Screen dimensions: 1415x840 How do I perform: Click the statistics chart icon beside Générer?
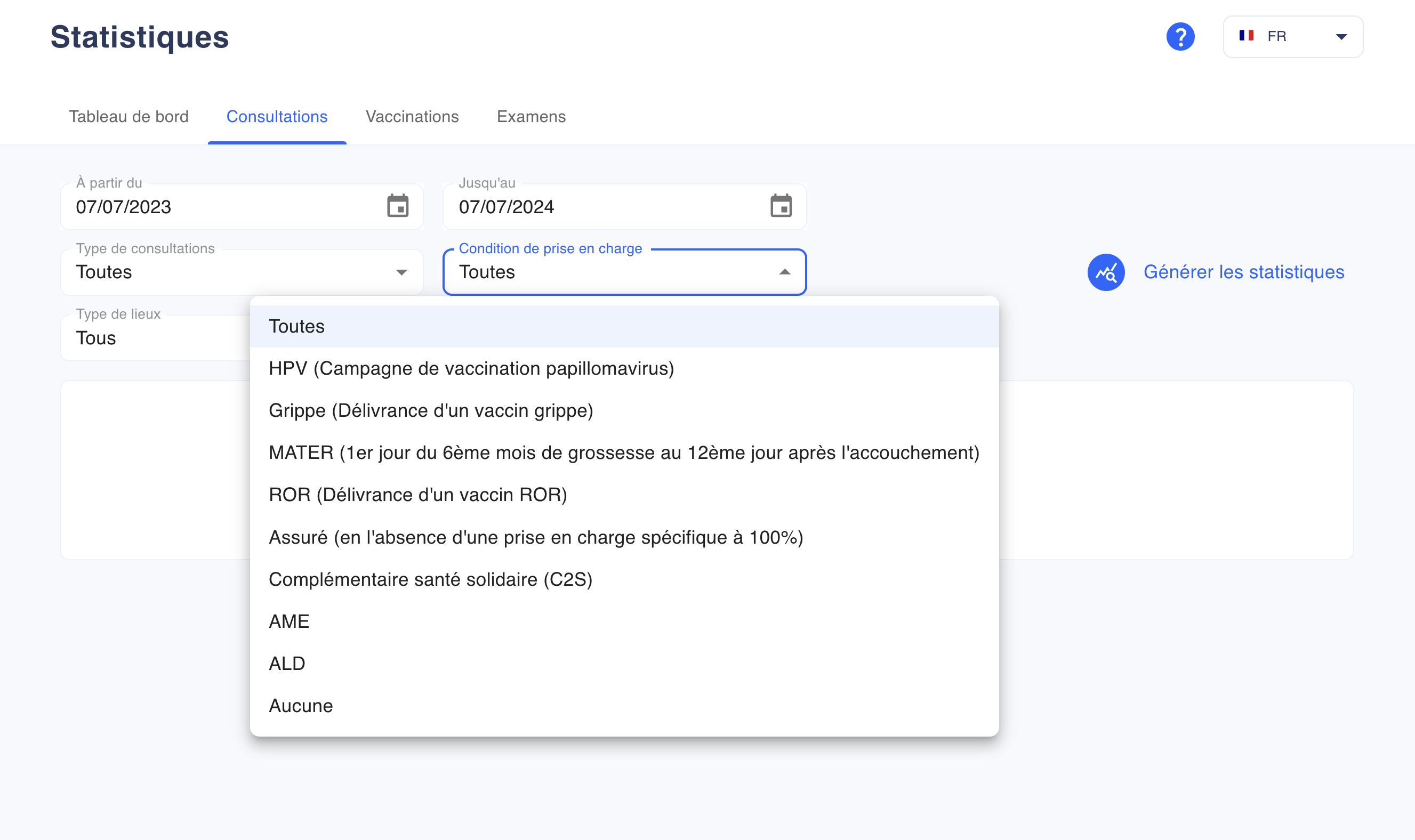(1105, 272)
